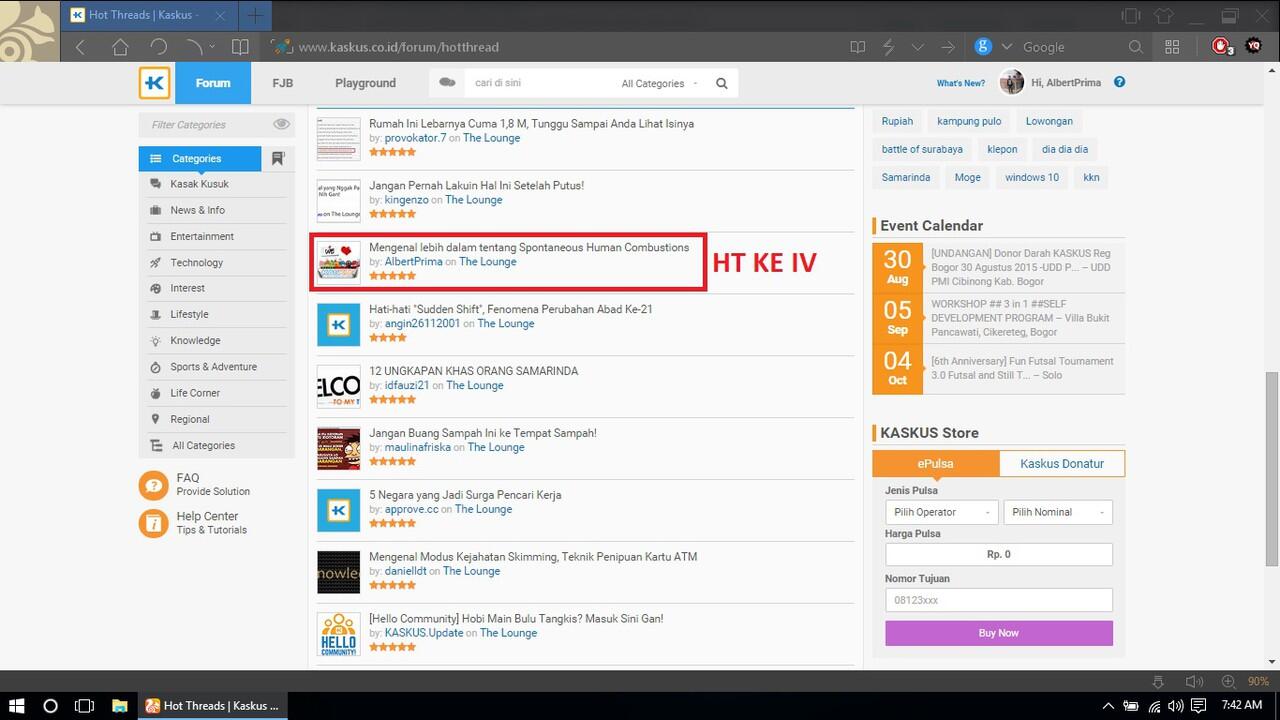Open Task View on the taskbar
This screenshot has height=720, width=1280.
[x=85, y=705]
